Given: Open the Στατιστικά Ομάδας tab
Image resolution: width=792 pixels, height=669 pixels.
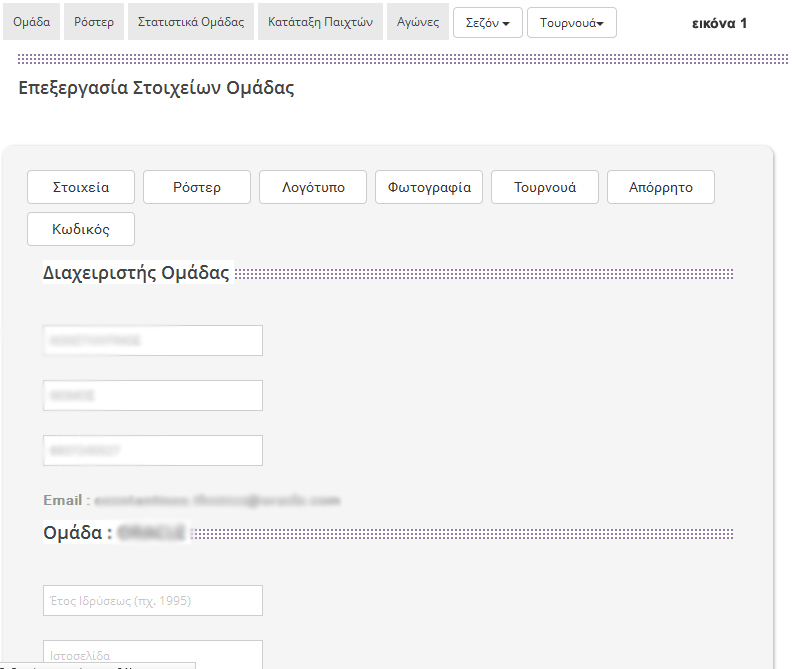Looking at the screenshot, I should point(190,22).
